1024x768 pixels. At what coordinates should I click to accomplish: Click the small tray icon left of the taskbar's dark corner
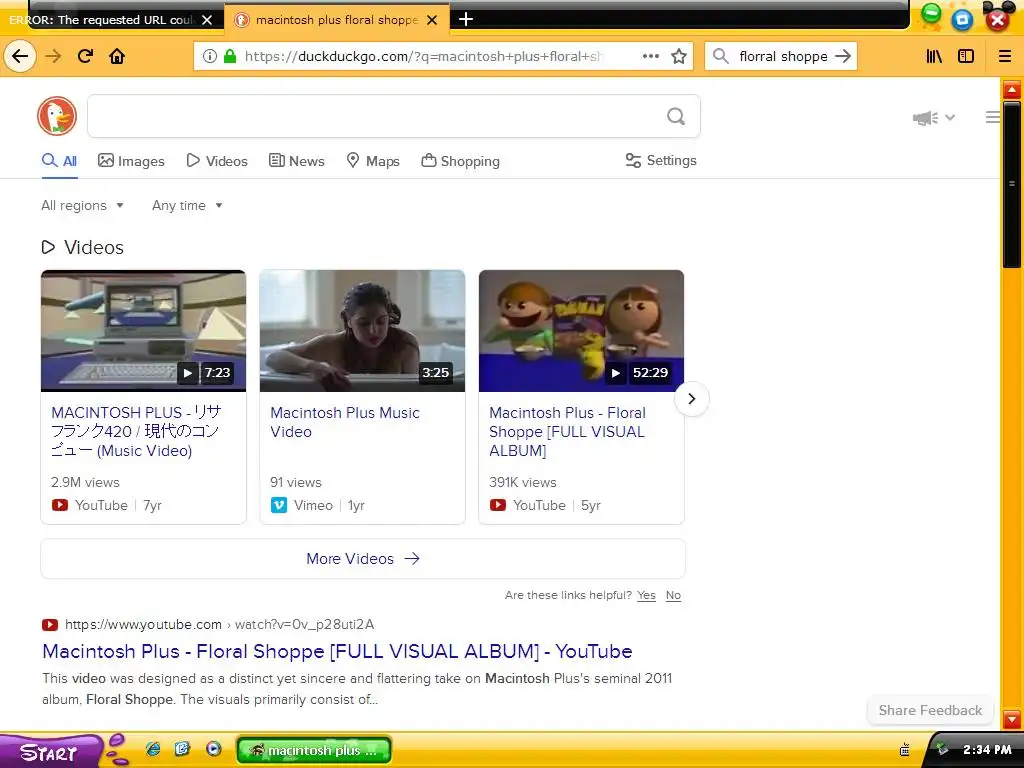[x=904, y=750]
